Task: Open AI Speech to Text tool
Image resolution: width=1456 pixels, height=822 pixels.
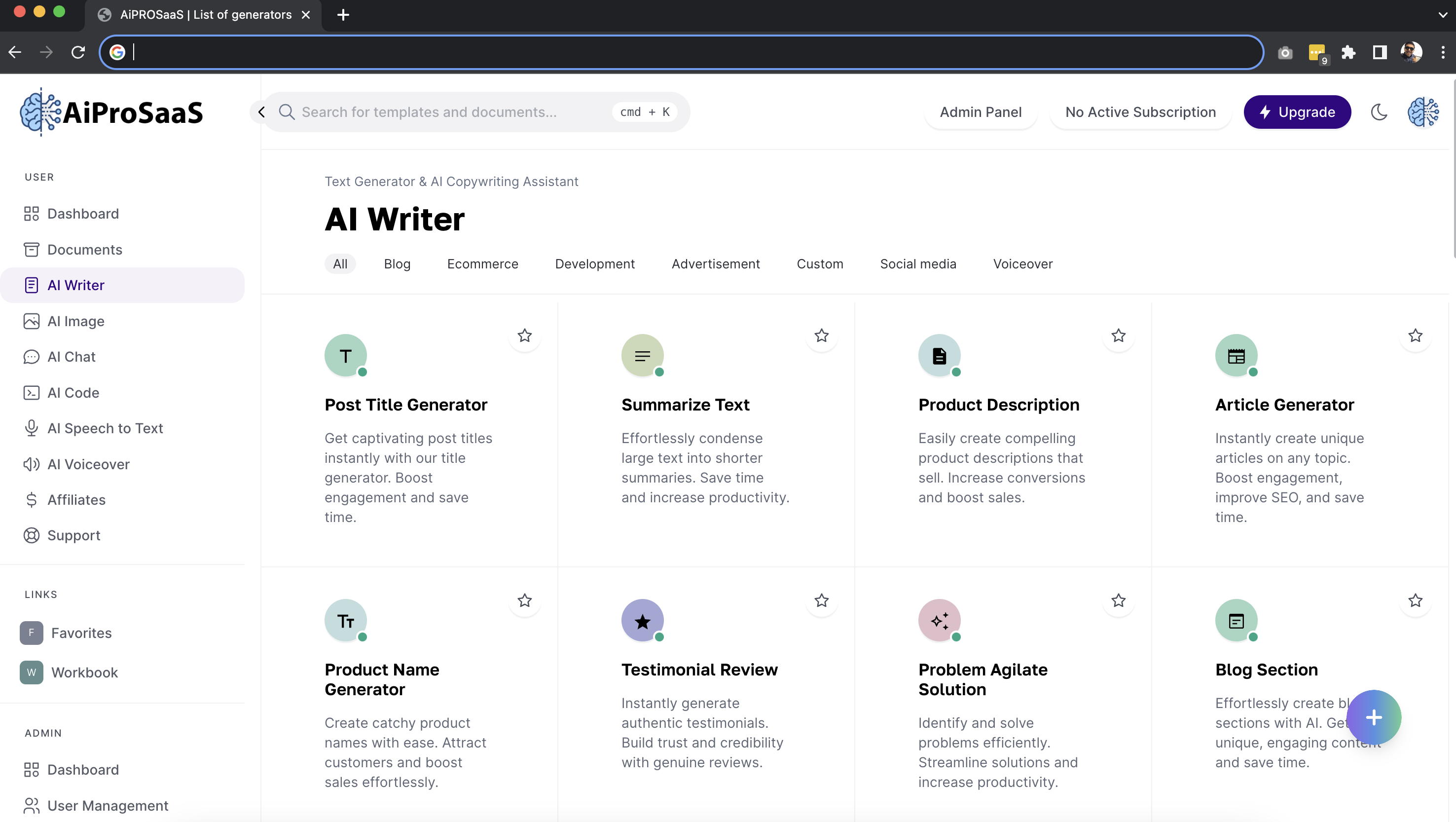Action: [105, 428]
